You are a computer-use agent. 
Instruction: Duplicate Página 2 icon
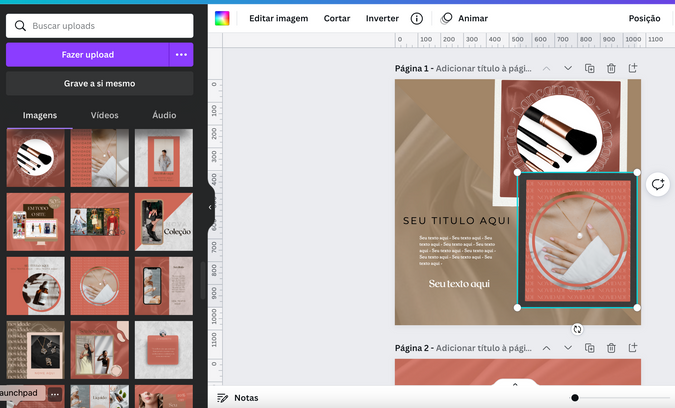589,348
